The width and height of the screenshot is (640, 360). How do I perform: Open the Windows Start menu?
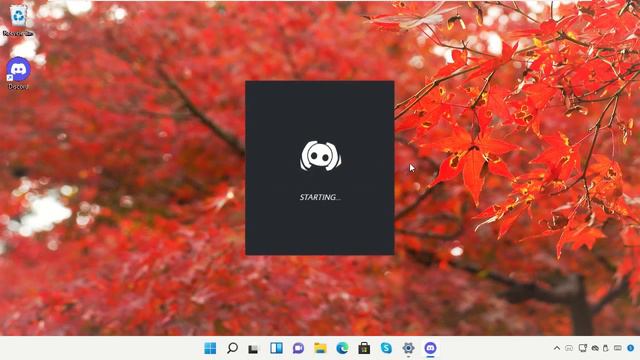(210, 348)
